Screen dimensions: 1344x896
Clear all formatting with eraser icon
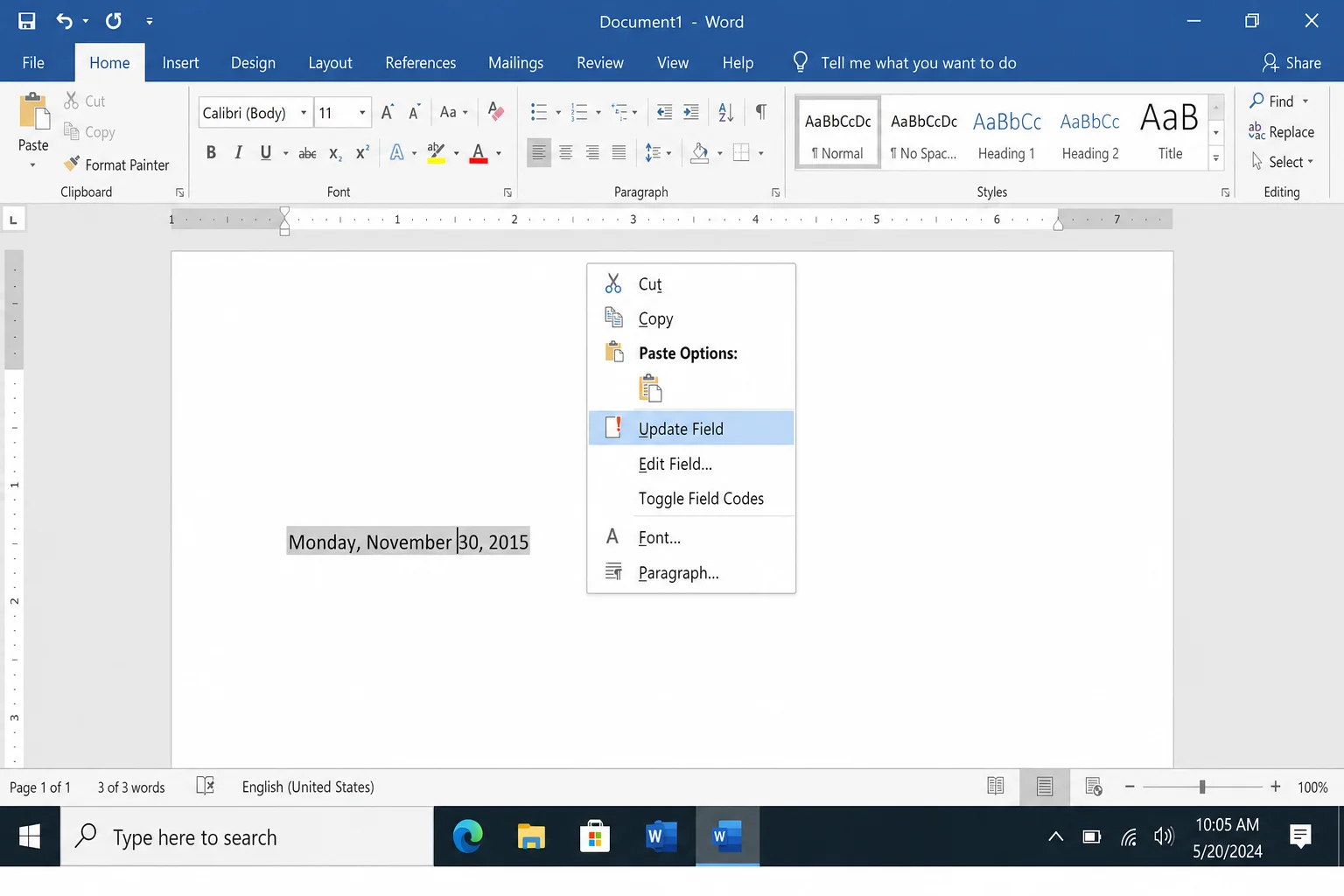tap(496, 111)
